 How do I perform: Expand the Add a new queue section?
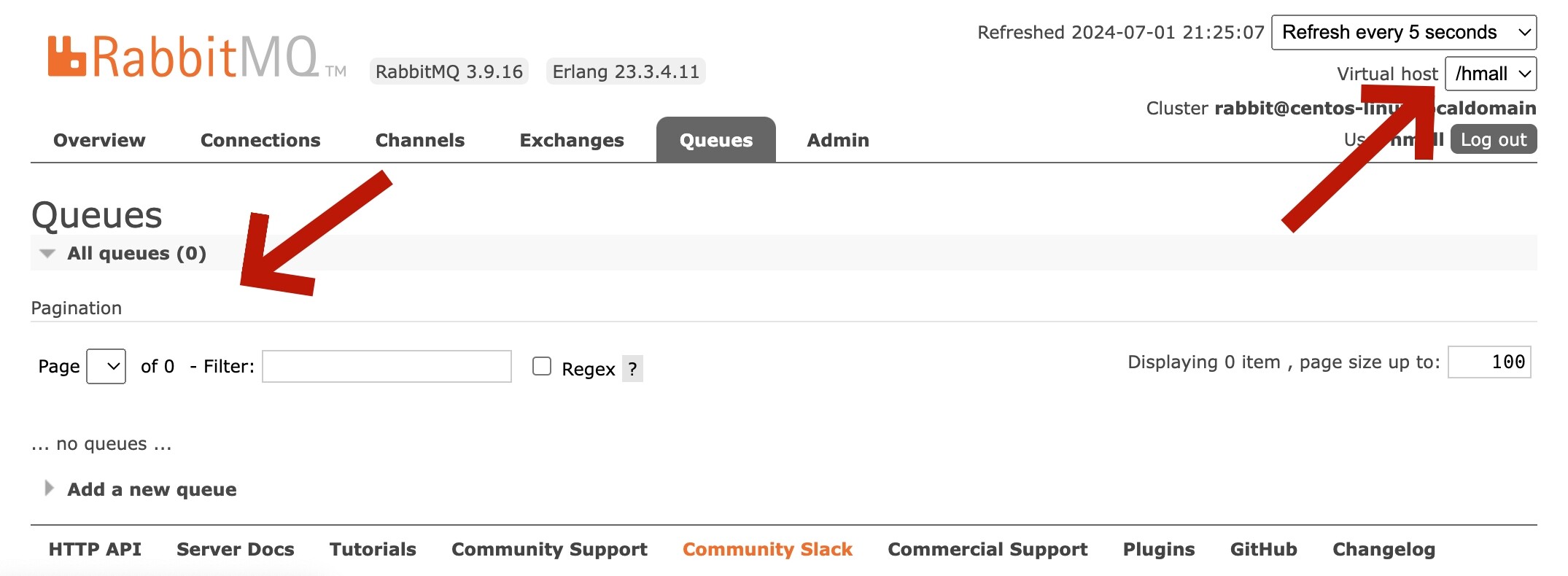pyautogui.click(x=151, y=489)
